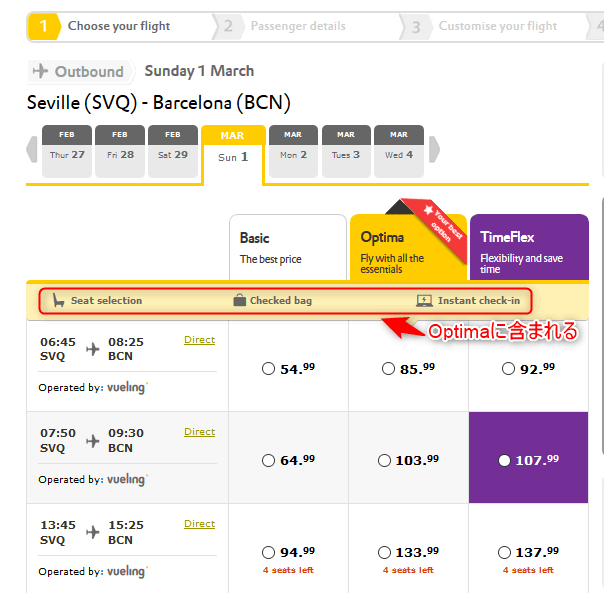Select TimeFlex fare 107.99 radio button
This screenshot has height=593, width=604.
[504, 460]
